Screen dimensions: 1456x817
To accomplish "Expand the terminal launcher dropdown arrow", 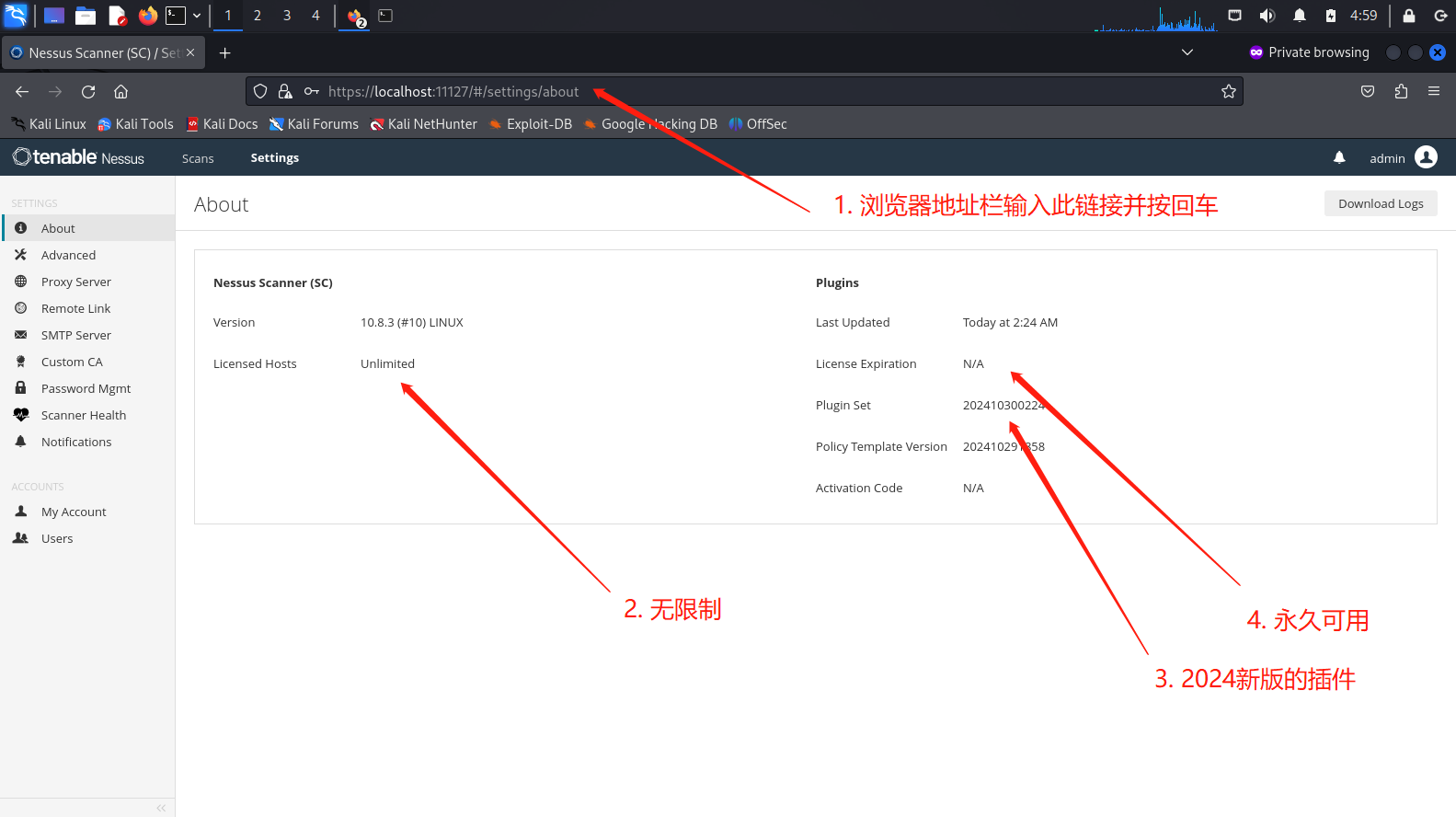I will [197, 16].
